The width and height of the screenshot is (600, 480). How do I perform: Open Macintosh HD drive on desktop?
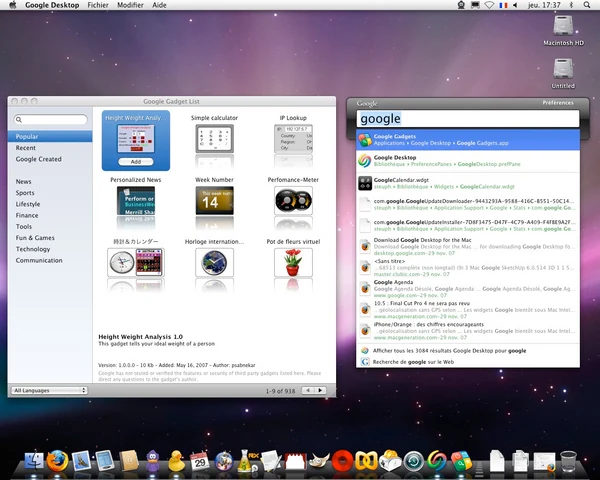click(x=563, y=31)
